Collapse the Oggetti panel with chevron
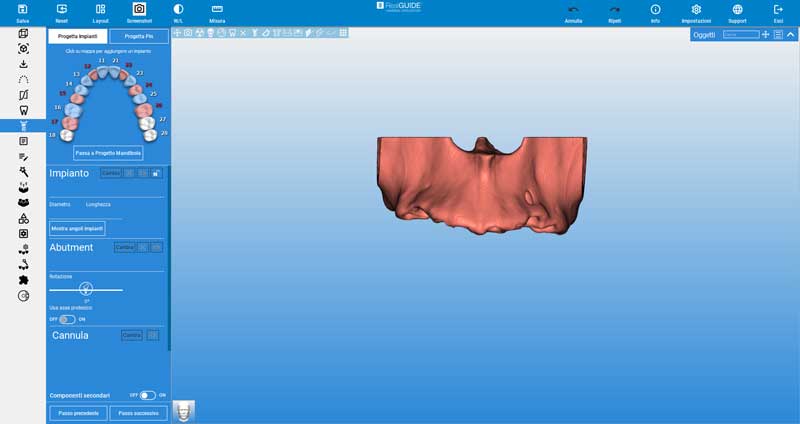The image size is (800, 424). point(790,35)
